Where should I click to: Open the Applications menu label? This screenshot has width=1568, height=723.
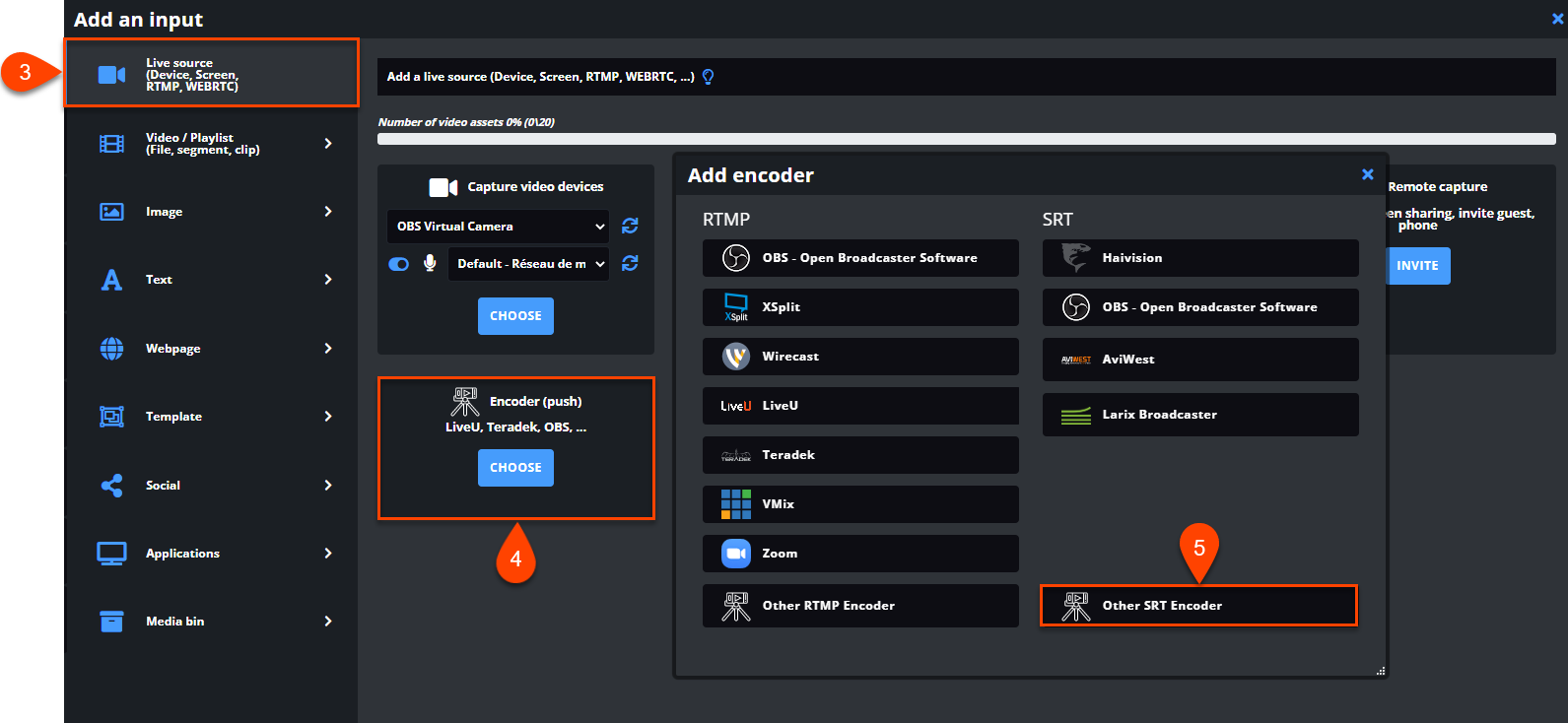pyautogui.click(x=182, y=554)
